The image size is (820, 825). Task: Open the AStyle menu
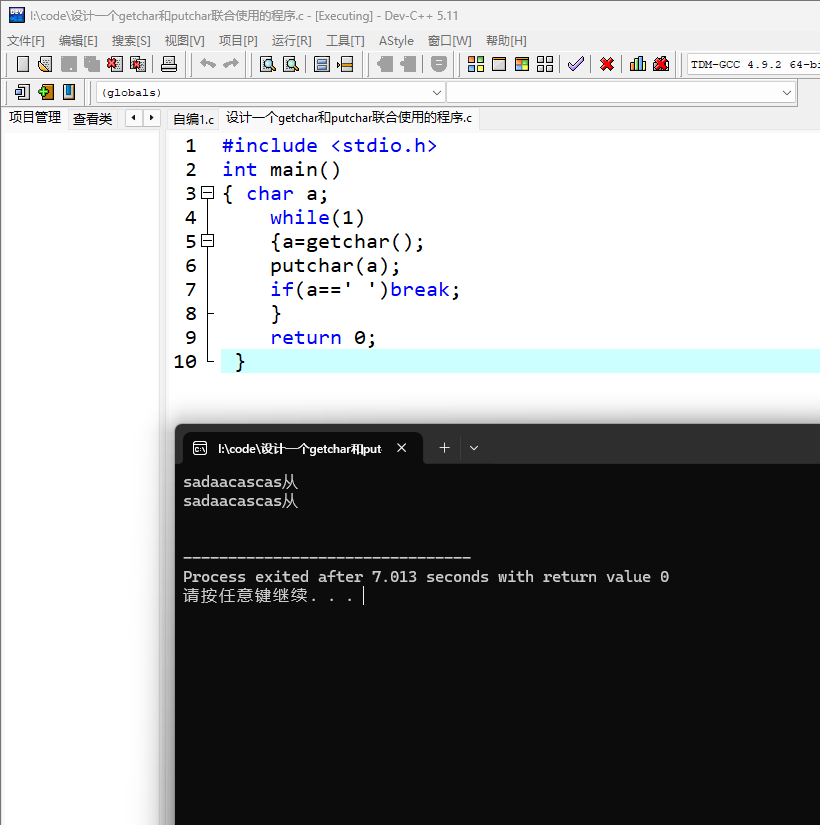coord(396,41)
